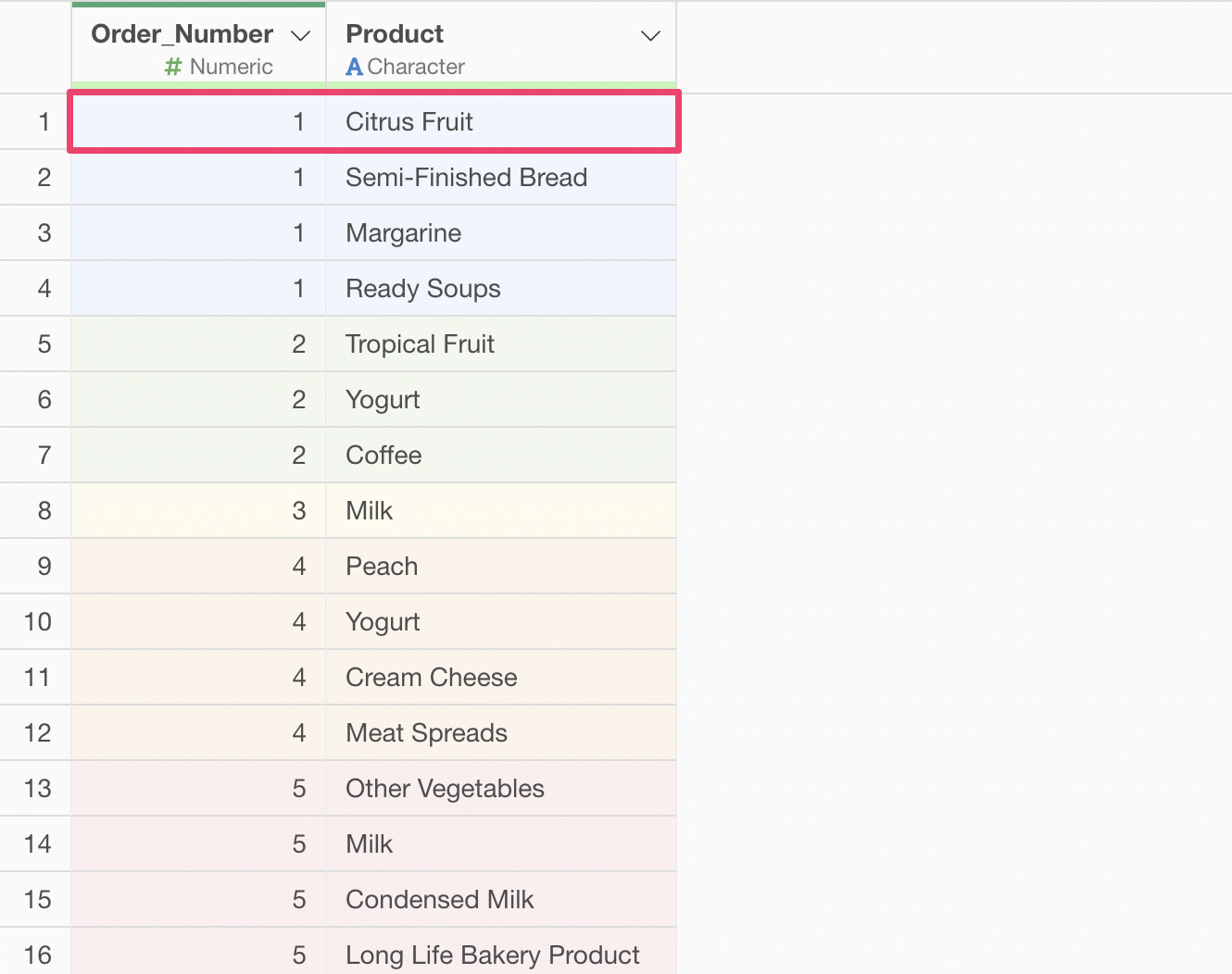This screenshot has width=1232, height=974.
Task: Click the Tropical Fruit cell
Action: [x=420, y=344]
